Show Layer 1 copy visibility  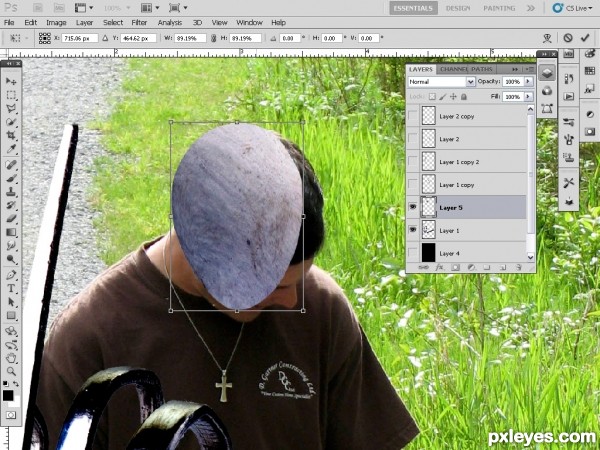[413, 184]
